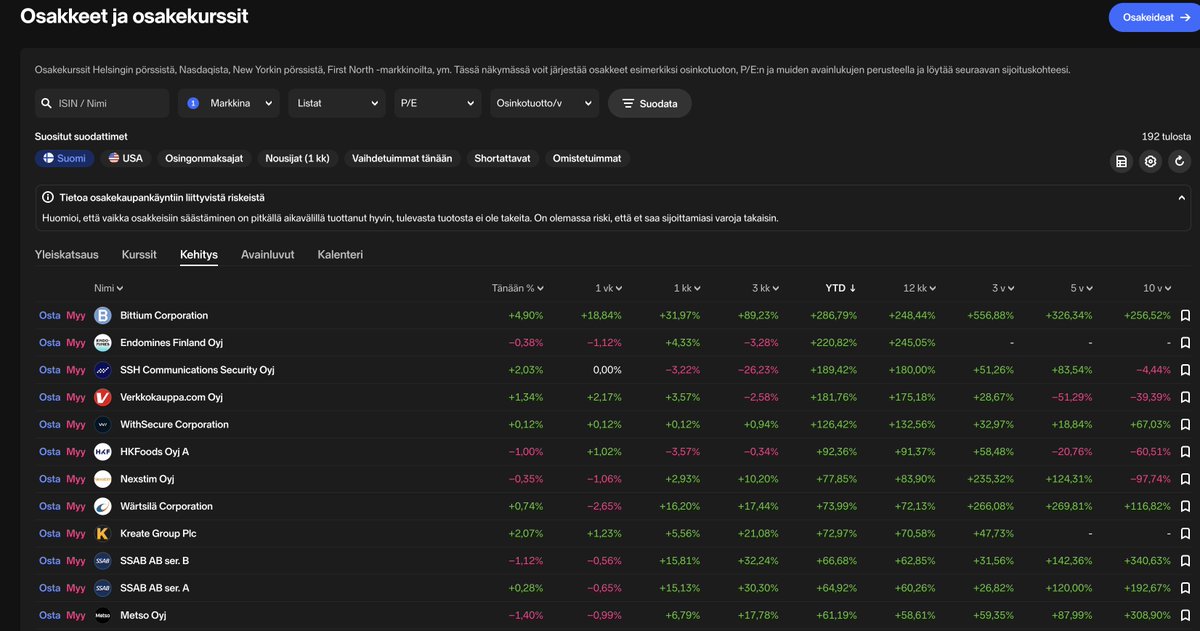
Task: Toggle the Suomi filter chip
Action: click(x=65, y=158)
